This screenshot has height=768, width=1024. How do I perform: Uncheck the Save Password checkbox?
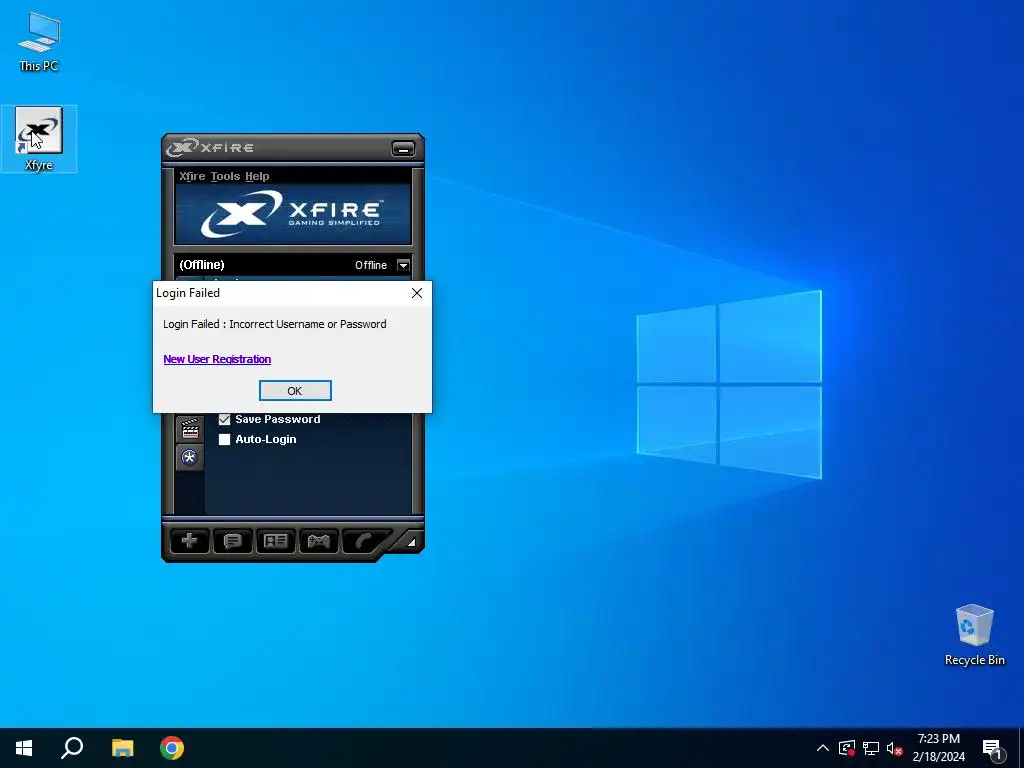(225, 419)
